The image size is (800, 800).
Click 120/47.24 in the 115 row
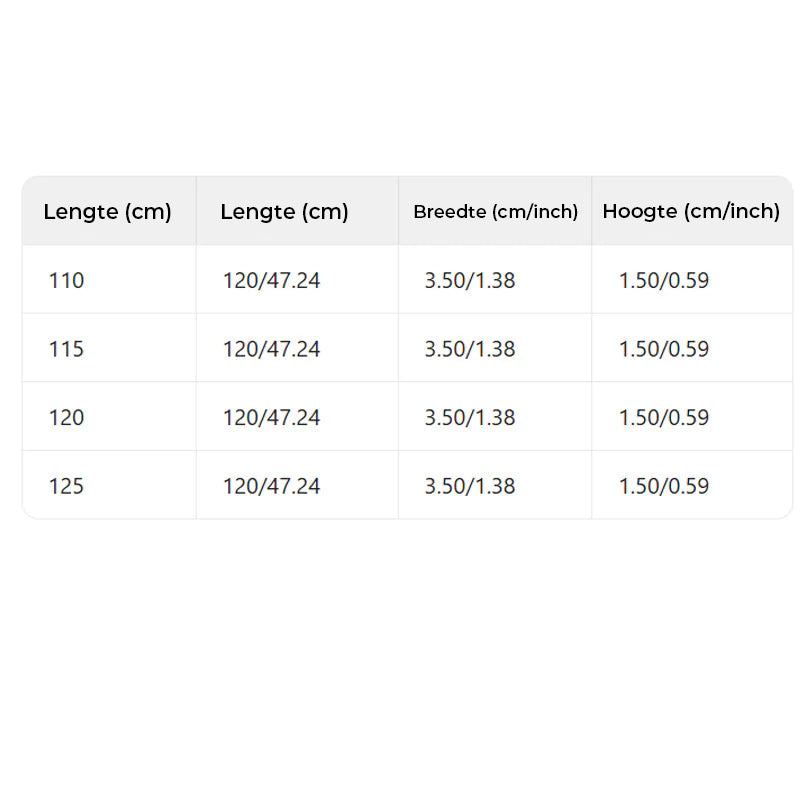(x=271, y=349)
